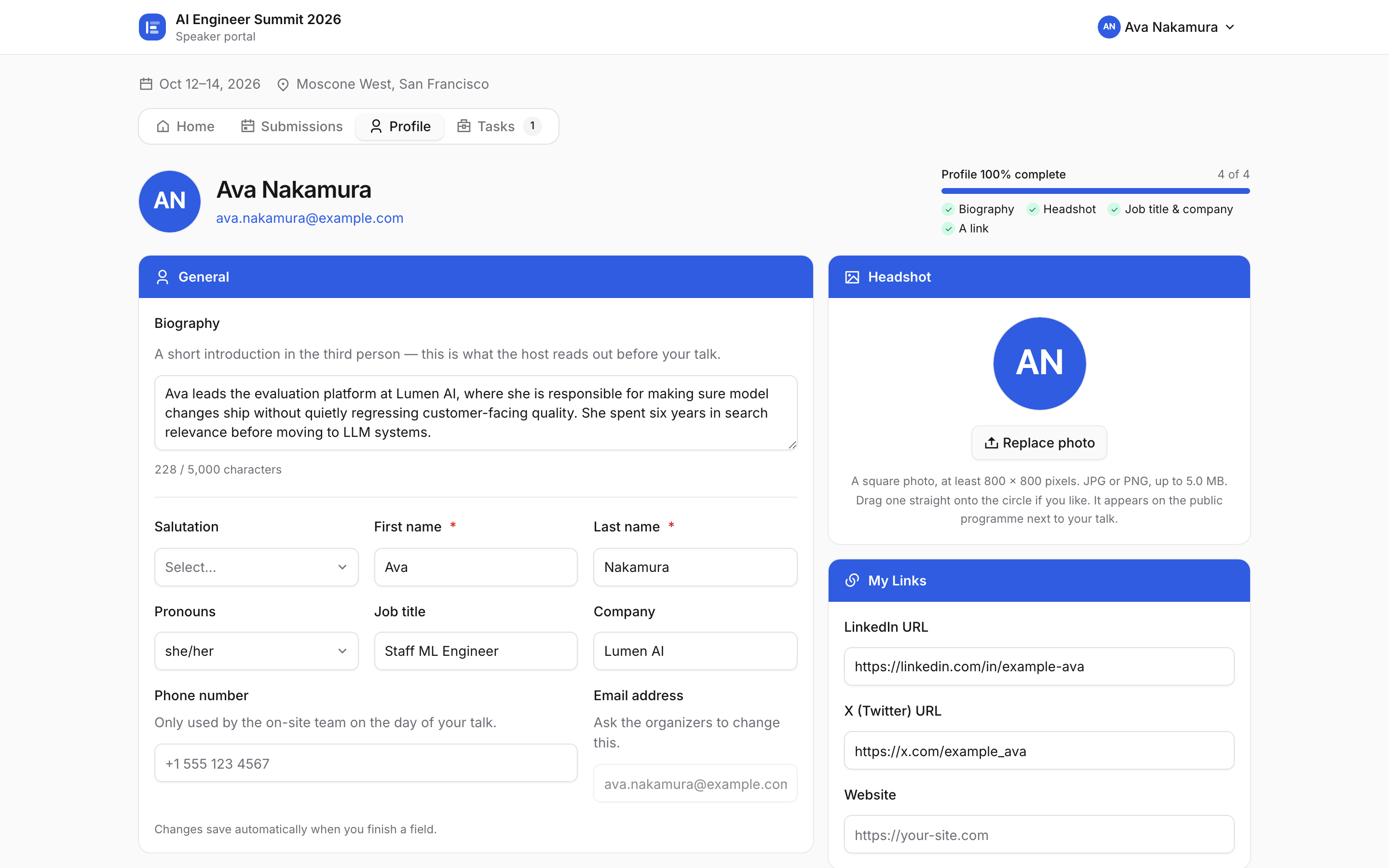
Task: Click the Biography green checkmark icon
Action: click(948, 210)
